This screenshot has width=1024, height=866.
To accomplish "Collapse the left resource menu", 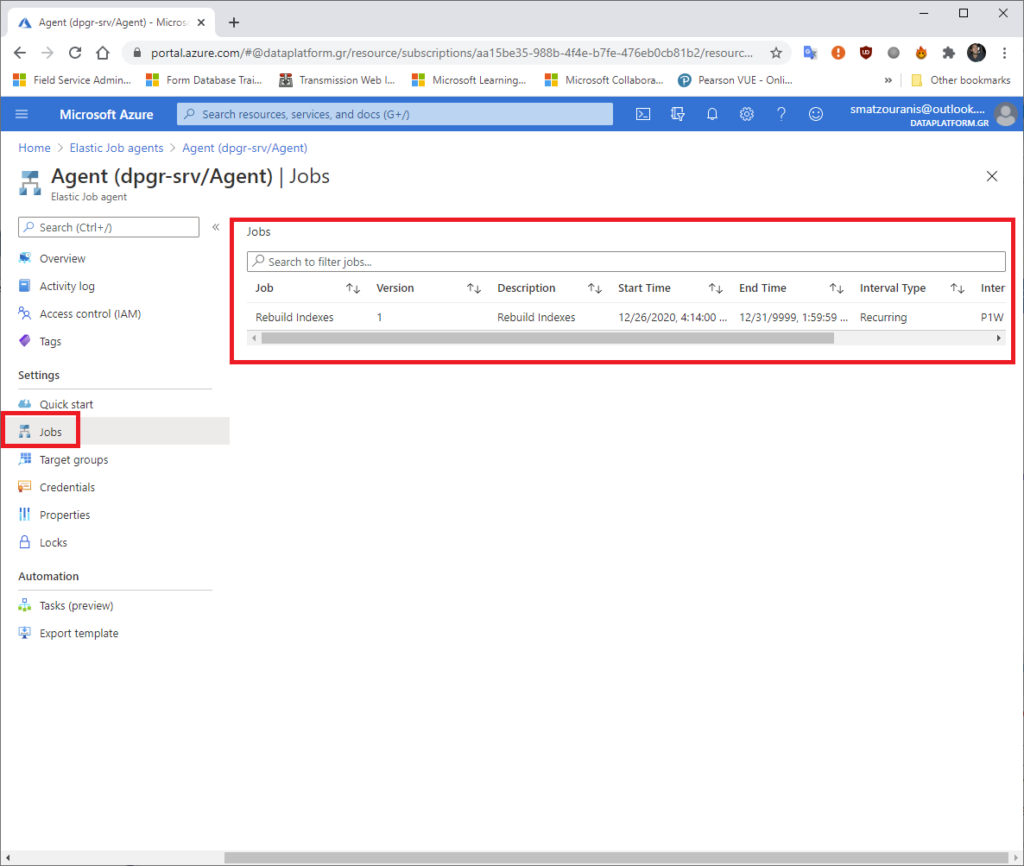I will point(216,227).
